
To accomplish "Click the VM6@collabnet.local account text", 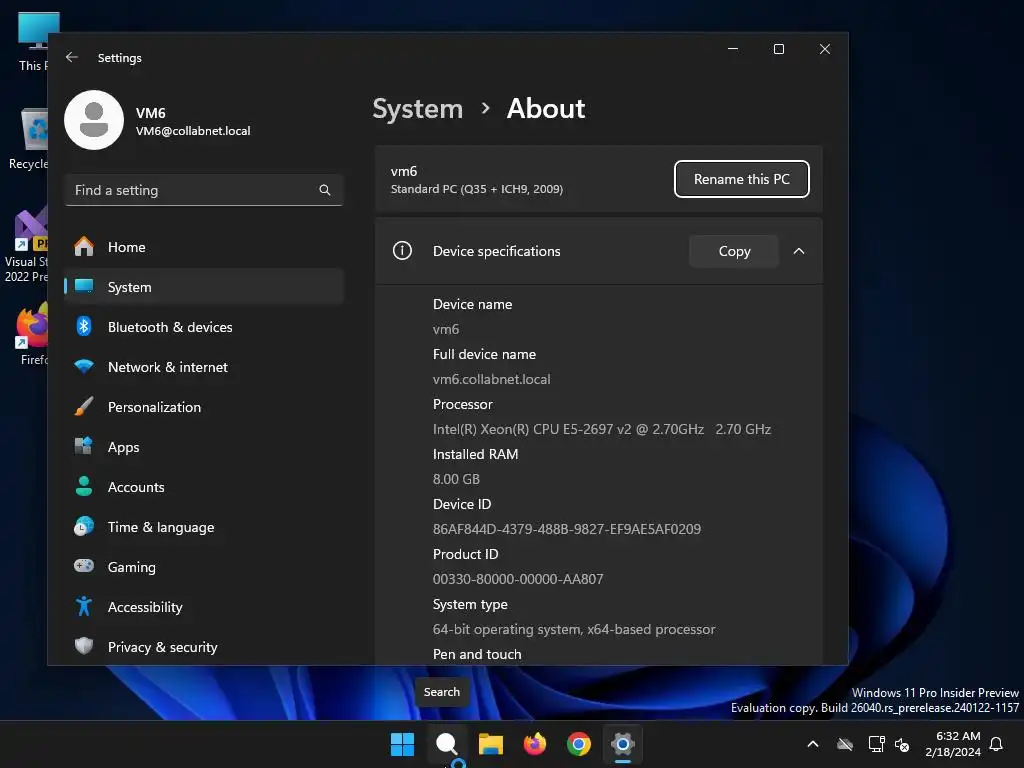I will pos(193,131).
